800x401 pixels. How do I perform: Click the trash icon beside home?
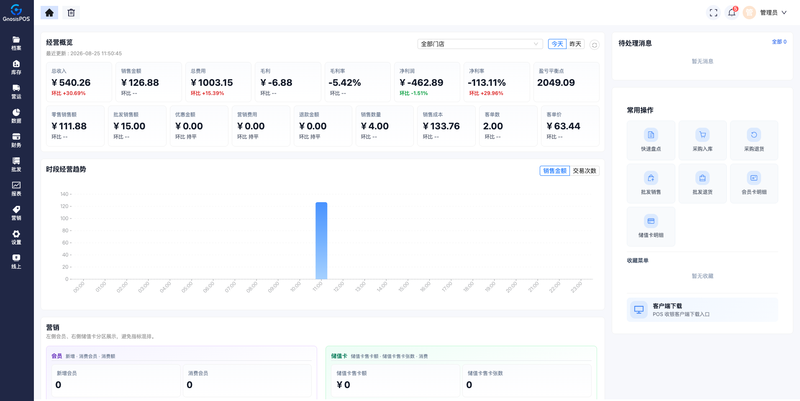coord(71,13)
